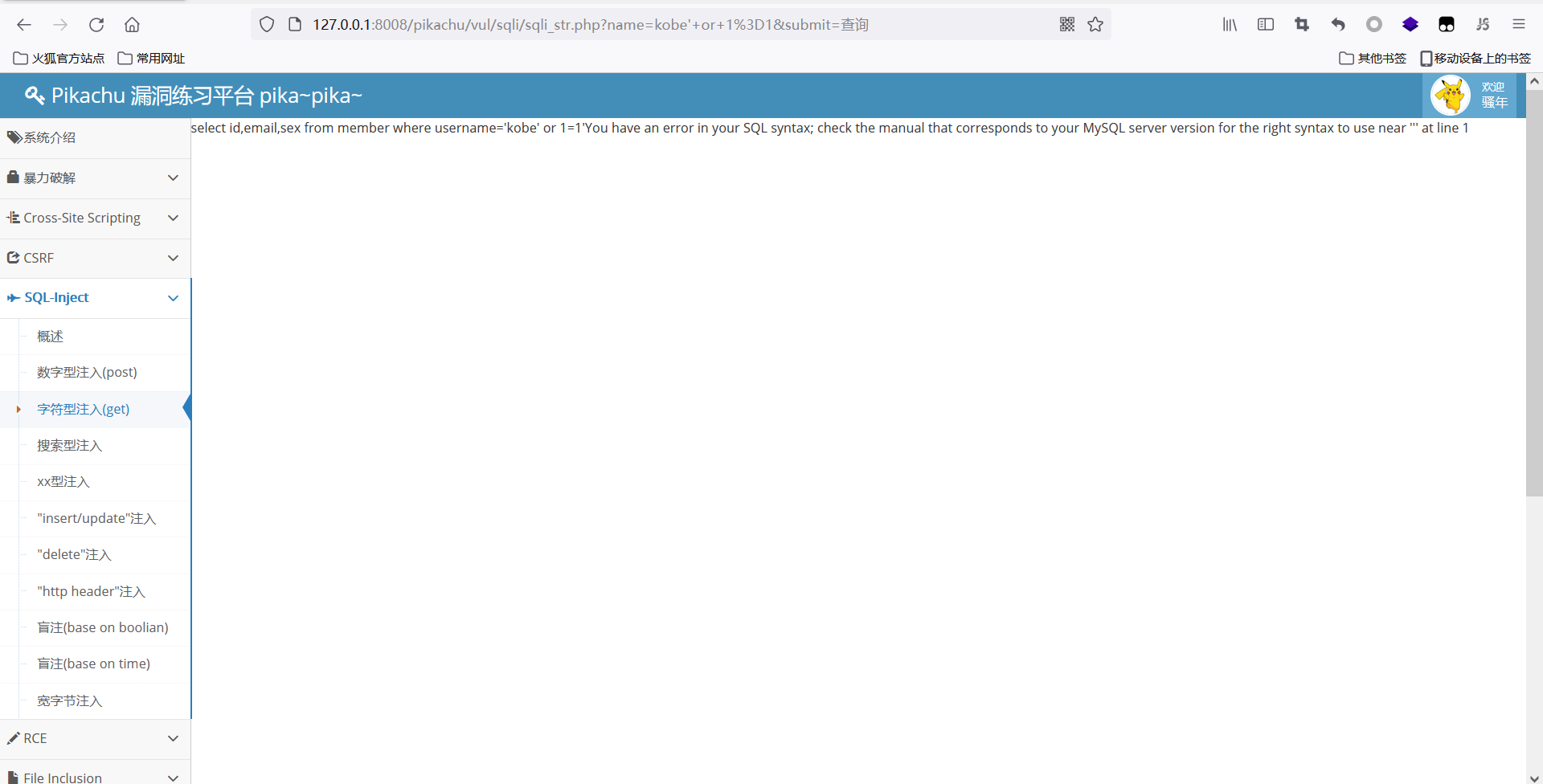Click the JS extension icon
Viewport: 1543px width, 784px height.
pos(1483,25)
